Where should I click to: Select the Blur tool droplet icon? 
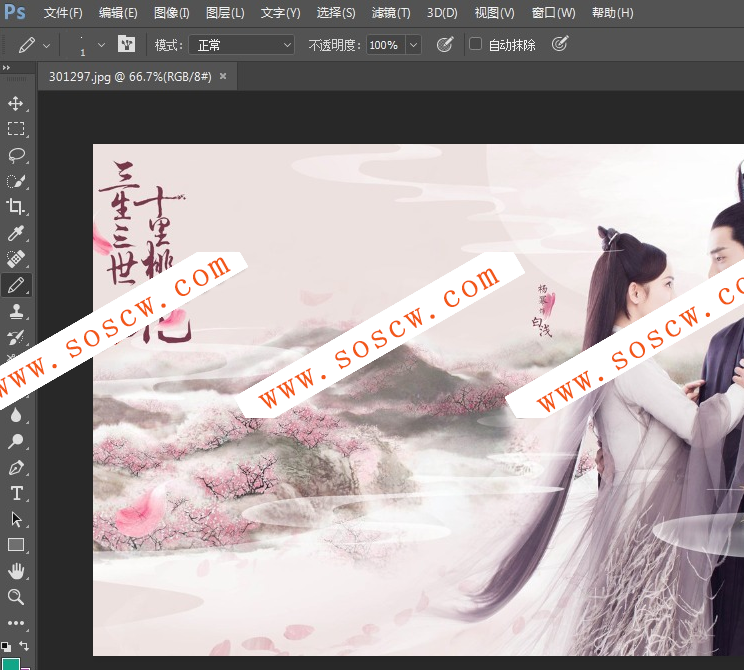click(x=16, y=415)
